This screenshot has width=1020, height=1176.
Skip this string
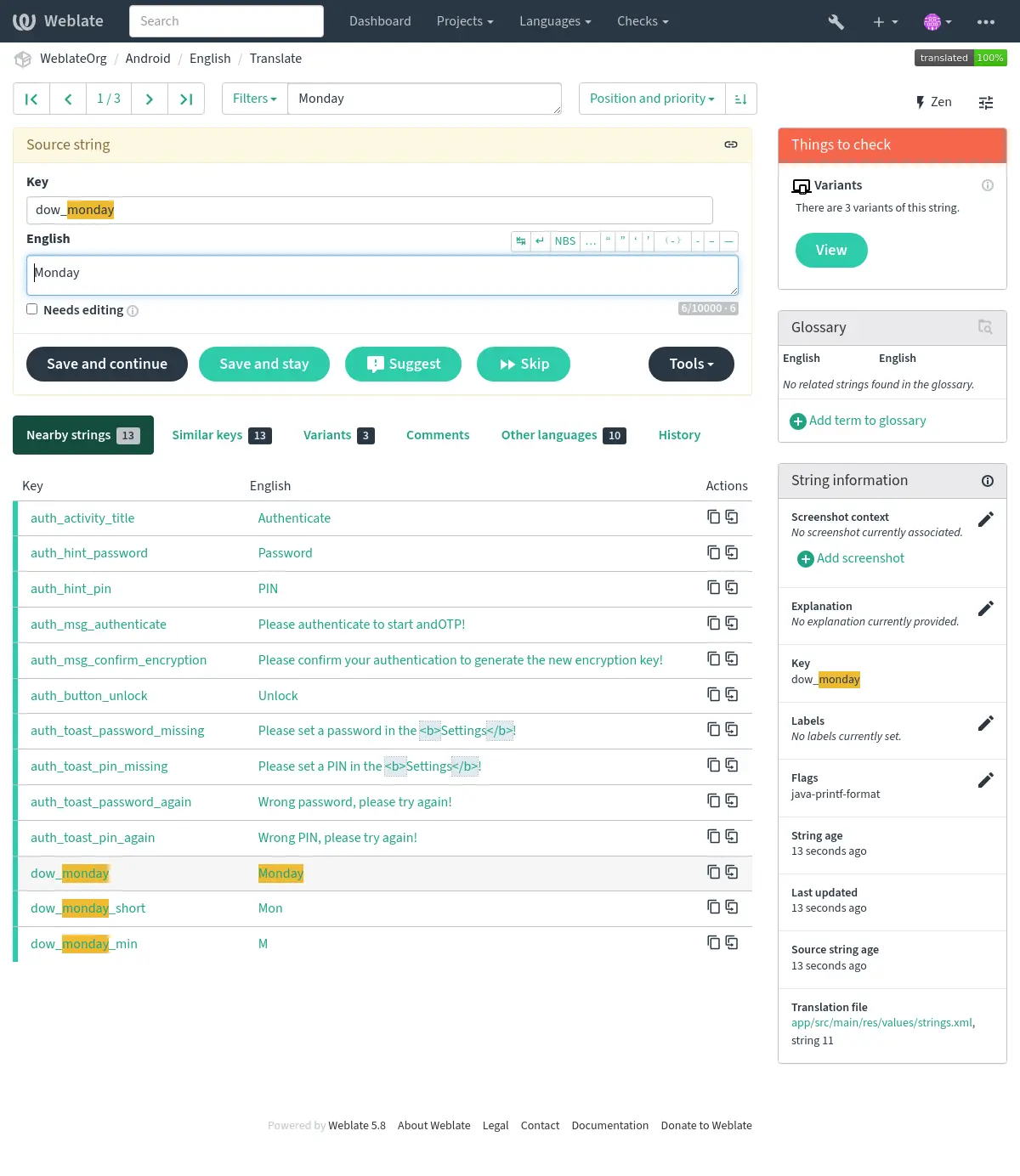click(524, 365)
